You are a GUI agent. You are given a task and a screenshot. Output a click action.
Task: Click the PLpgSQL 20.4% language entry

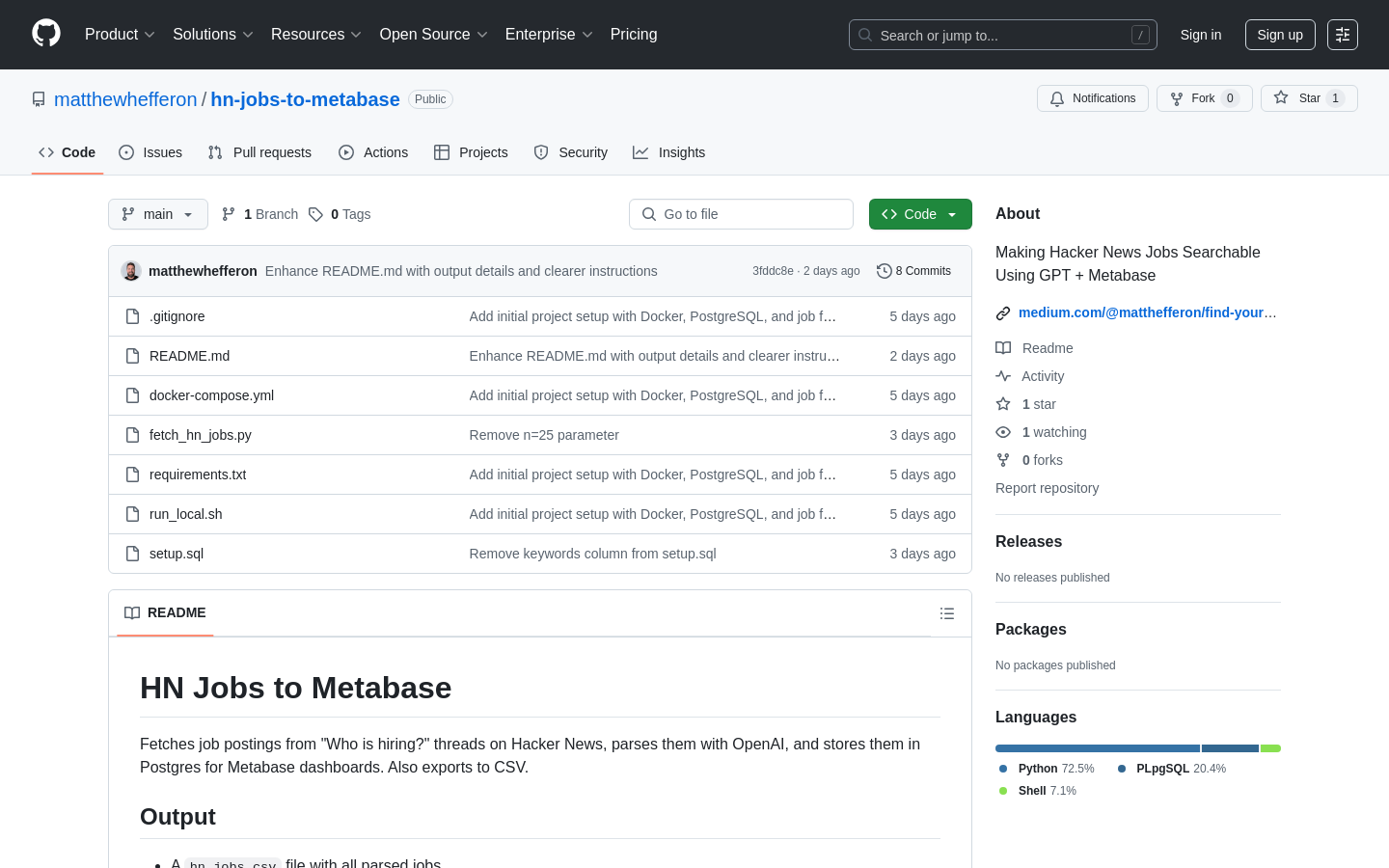coord(1171,769)
